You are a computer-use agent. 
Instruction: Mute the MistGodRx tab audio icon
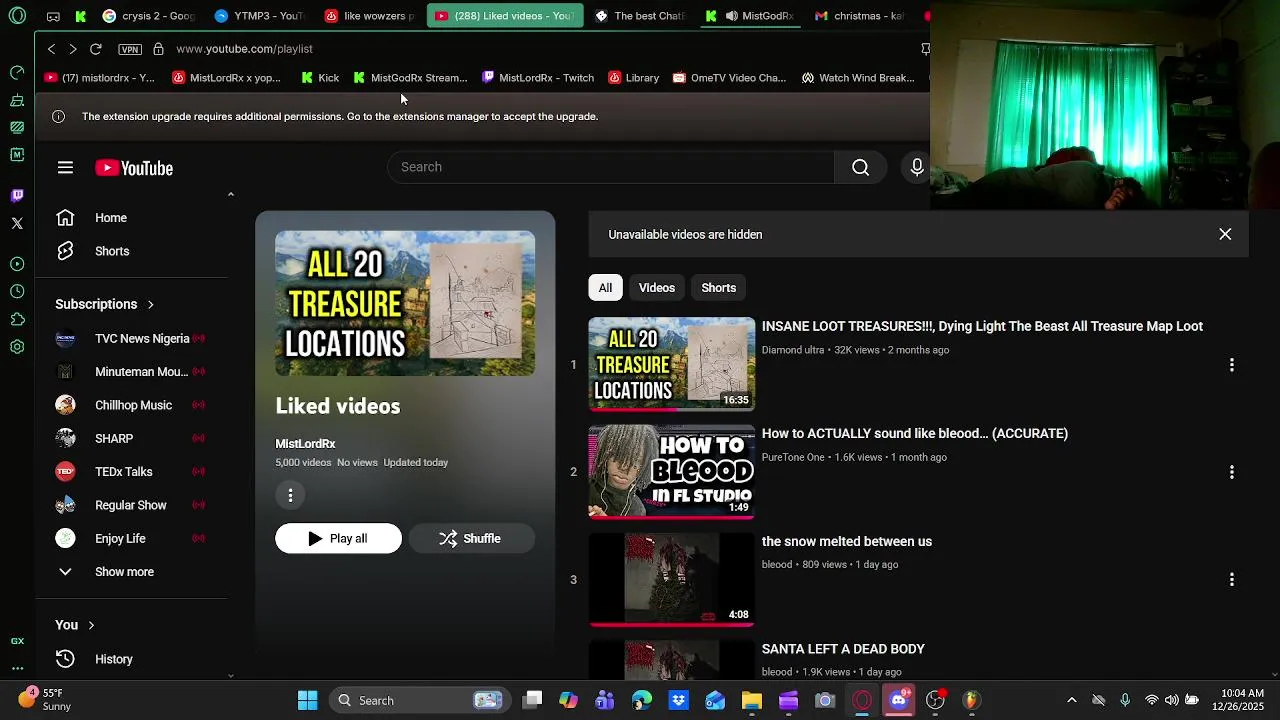click(731, 16)
